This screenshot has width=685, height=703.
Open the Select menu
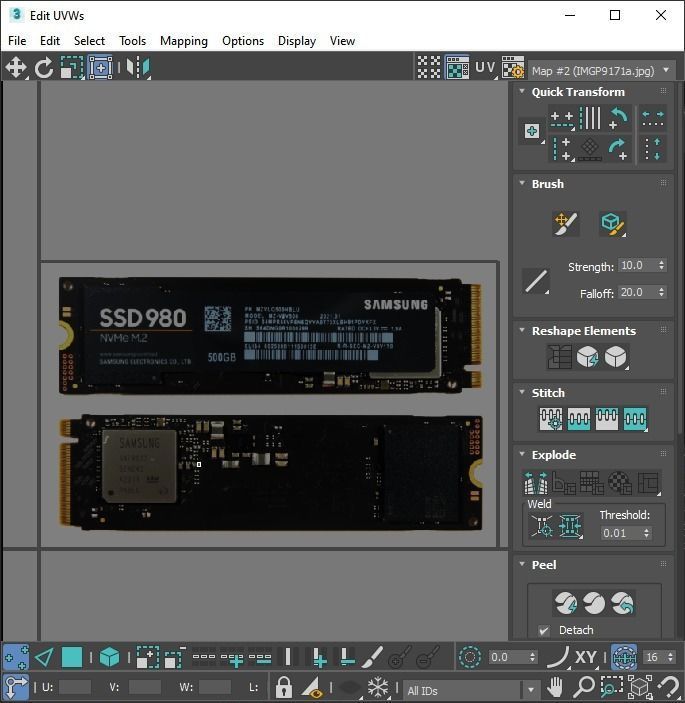[x=89, y=41]
